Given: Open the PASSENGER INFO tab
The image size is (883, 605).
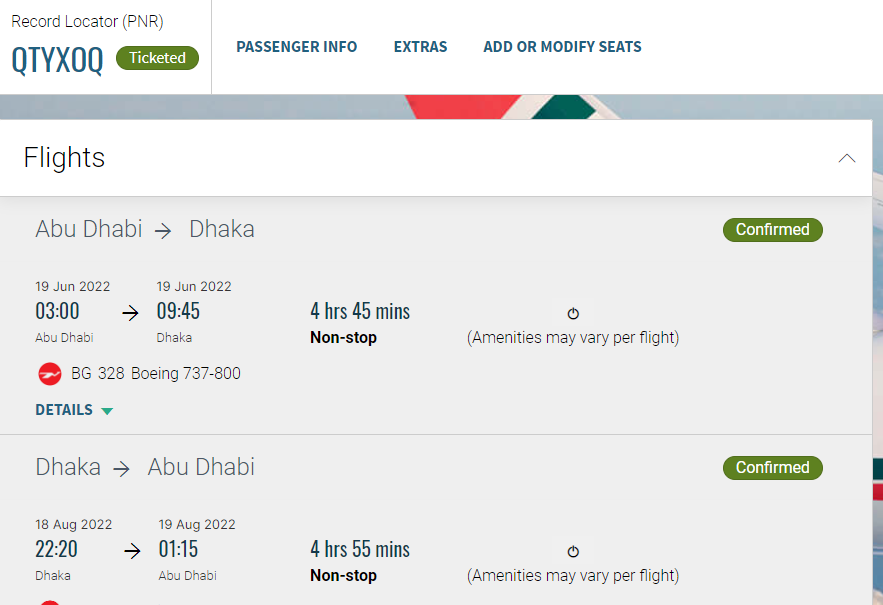Looking at the screenshot, I should (x=297, y=47).
